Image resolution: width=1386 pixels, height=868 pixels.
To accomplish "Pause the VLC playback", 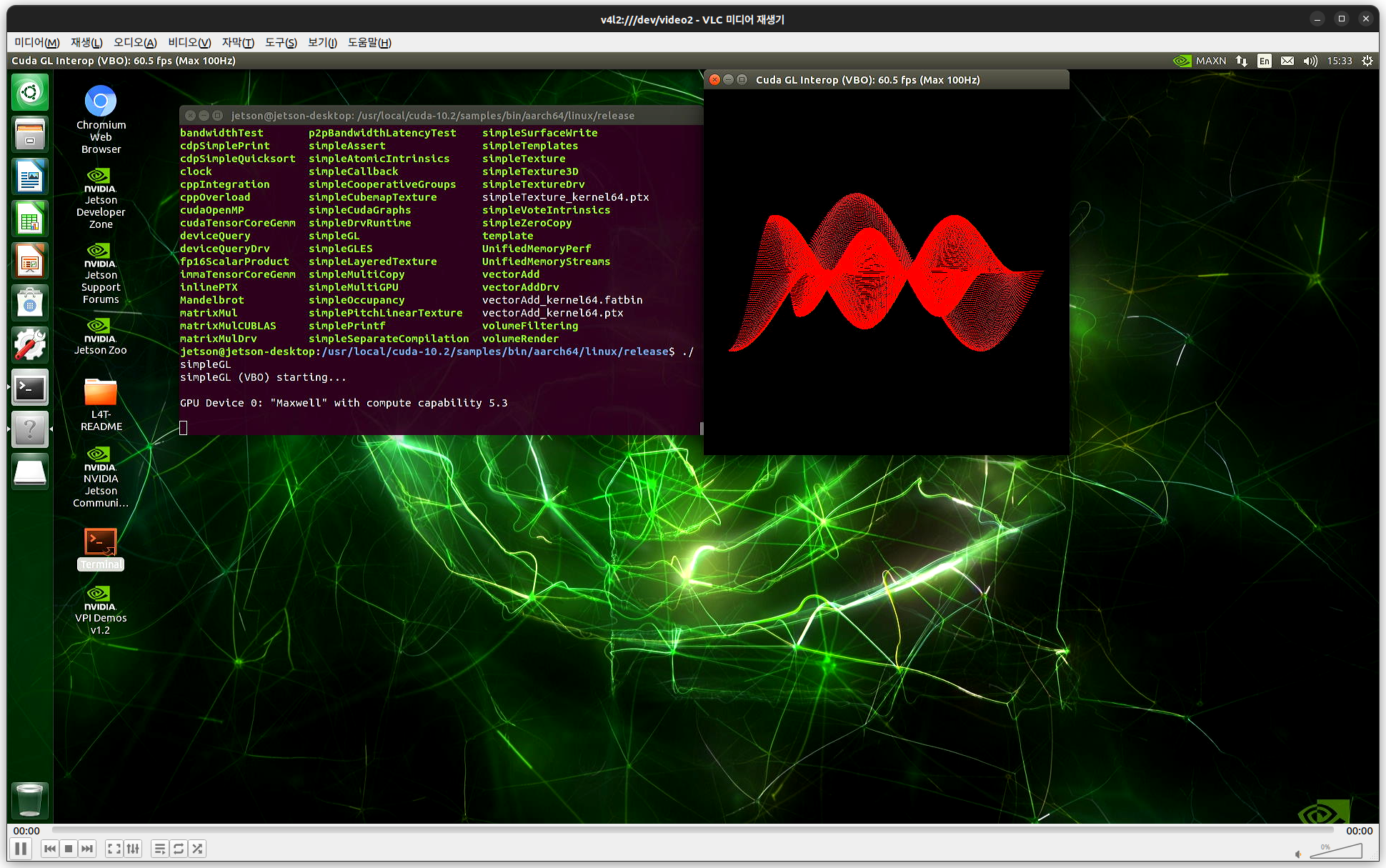I will pyautogui.click(x=21, y=849).
